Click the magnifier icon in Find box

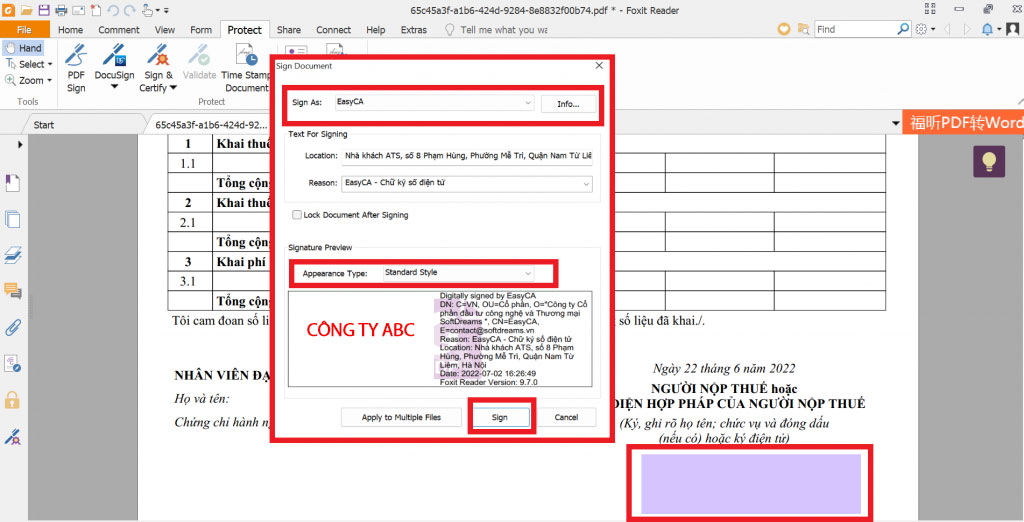[x=903, y=29]
